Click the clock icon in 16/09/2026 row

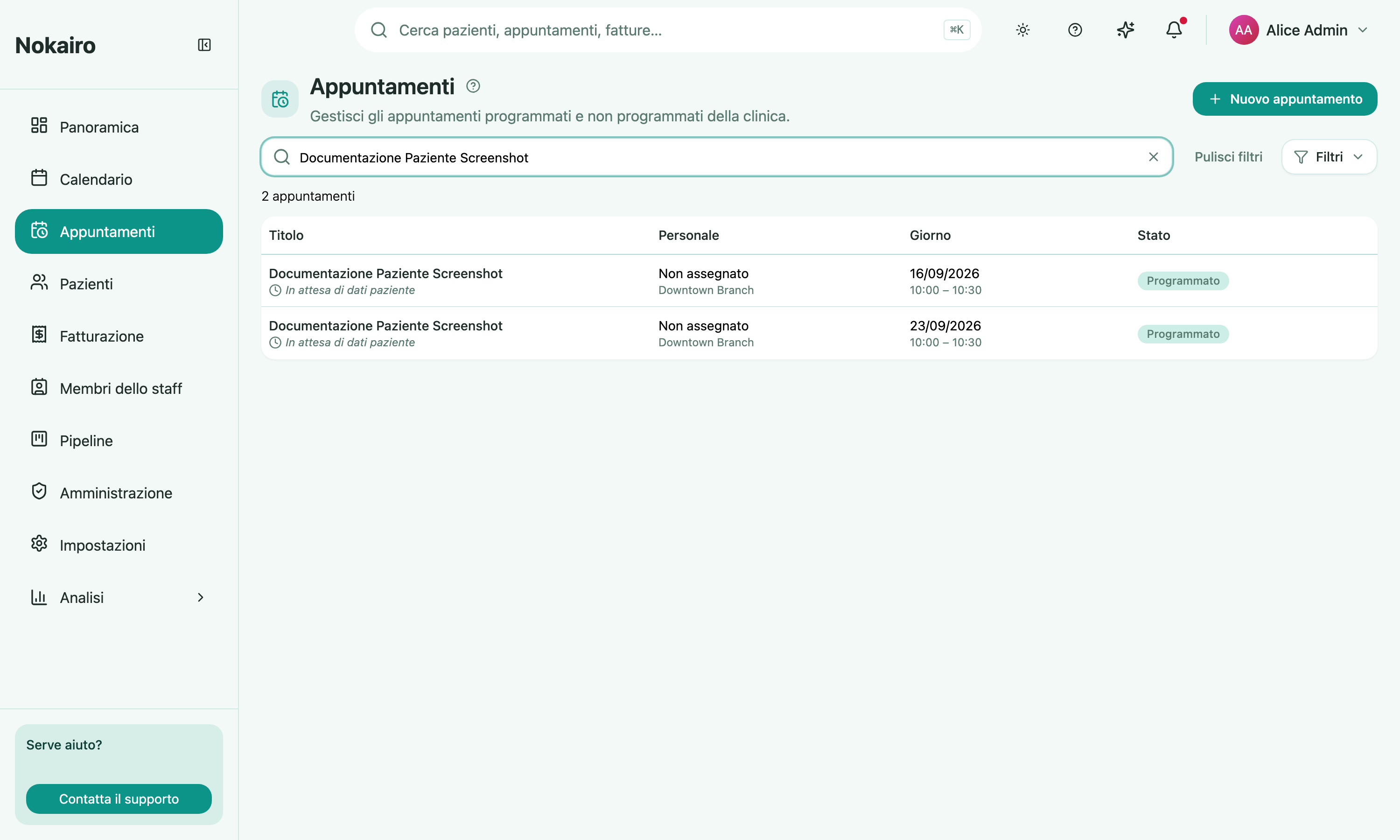(x=275, y=290)
